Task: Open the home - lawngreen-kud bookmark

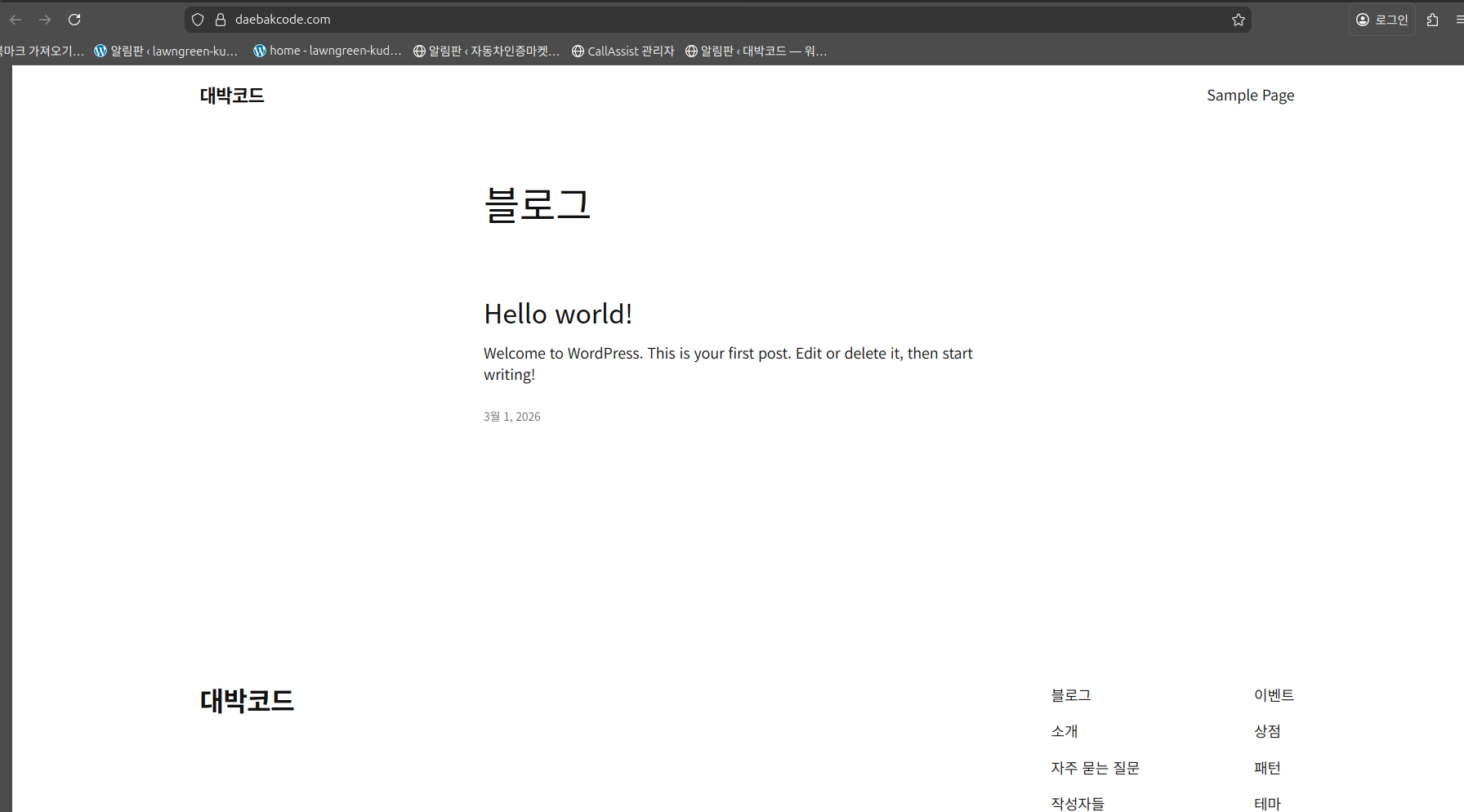Action: [327, 51]
